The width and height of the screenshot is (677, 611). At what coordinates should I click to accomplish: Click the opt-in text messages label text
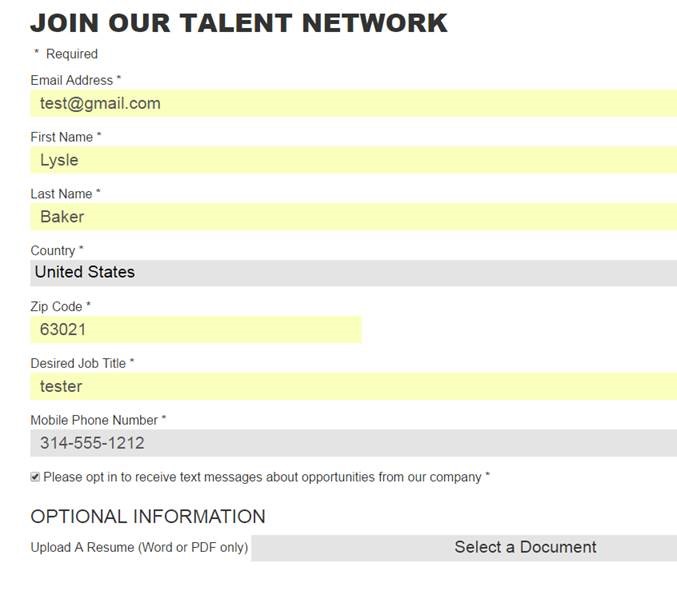(265, 478)
